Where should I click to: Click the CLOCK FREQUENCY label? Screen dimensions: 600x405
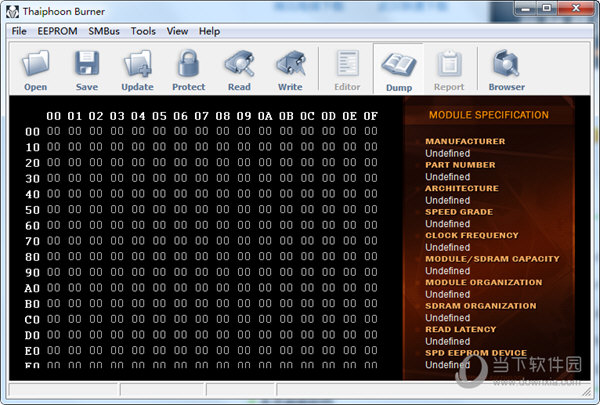(x=472, y=235)
